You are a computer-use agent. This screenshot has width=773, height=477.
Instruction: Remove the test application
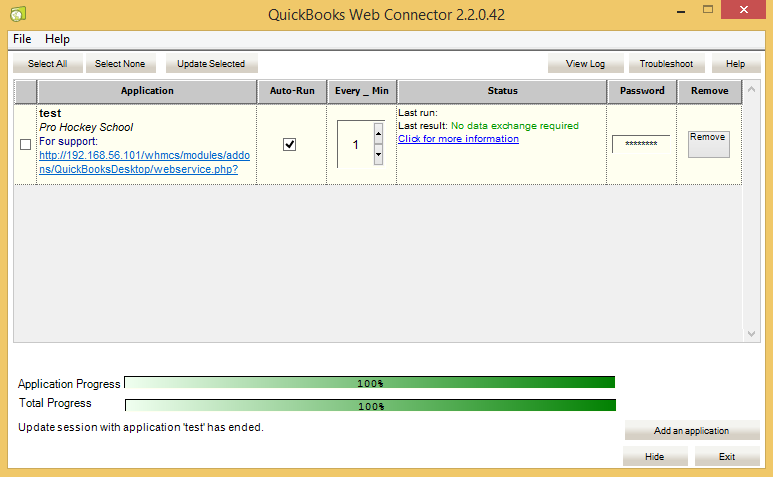[x=708, y=144]
